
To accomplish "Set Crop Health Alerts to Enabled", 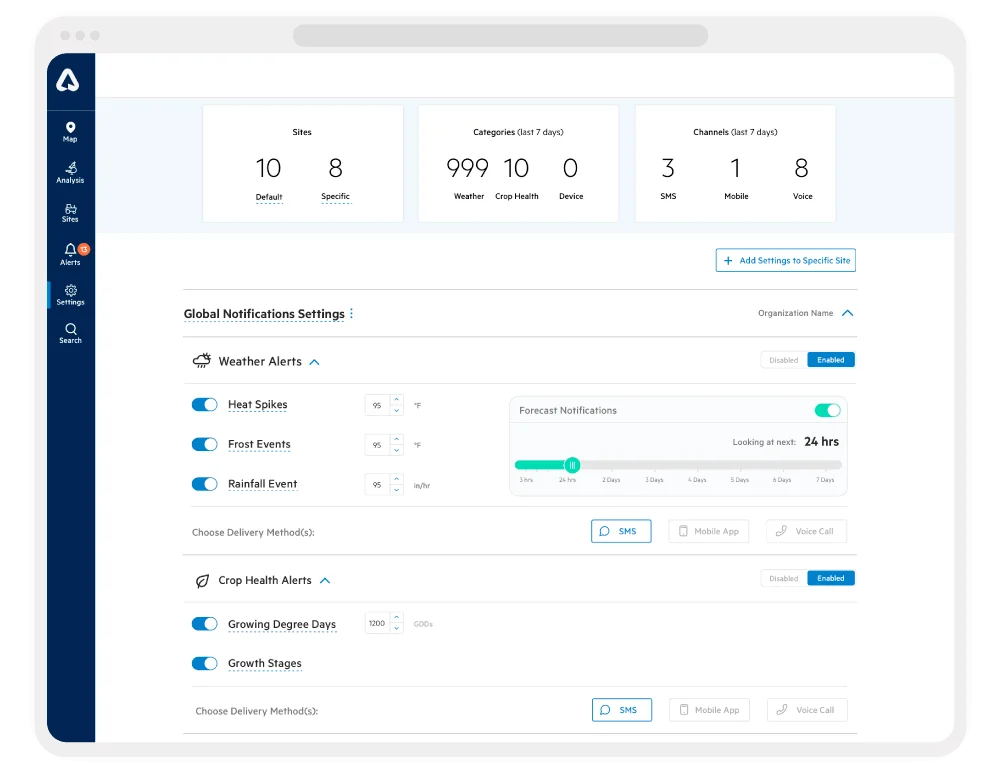I will click(831, 578).
